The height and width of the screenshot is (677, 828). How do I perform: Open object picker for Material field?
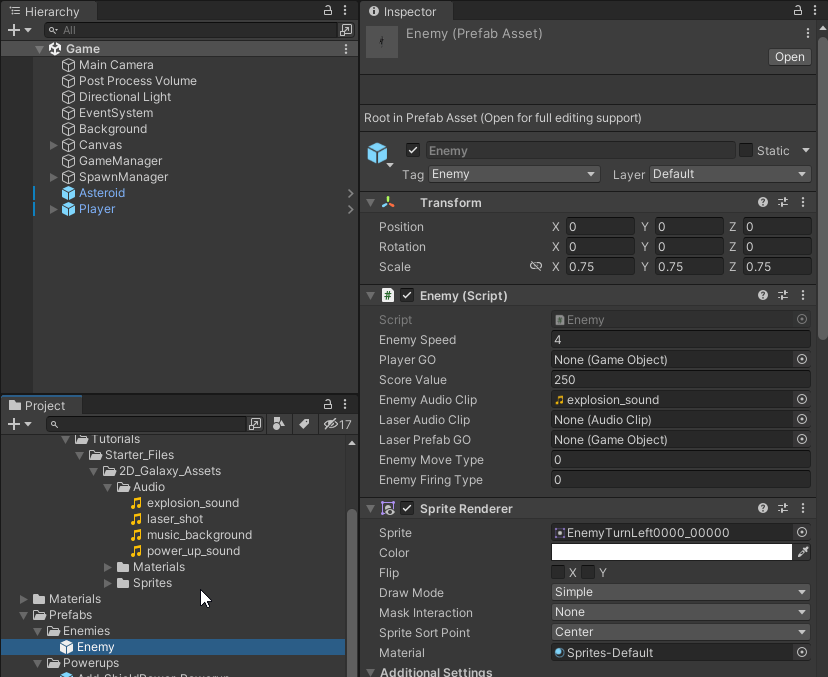coord(802,652)
